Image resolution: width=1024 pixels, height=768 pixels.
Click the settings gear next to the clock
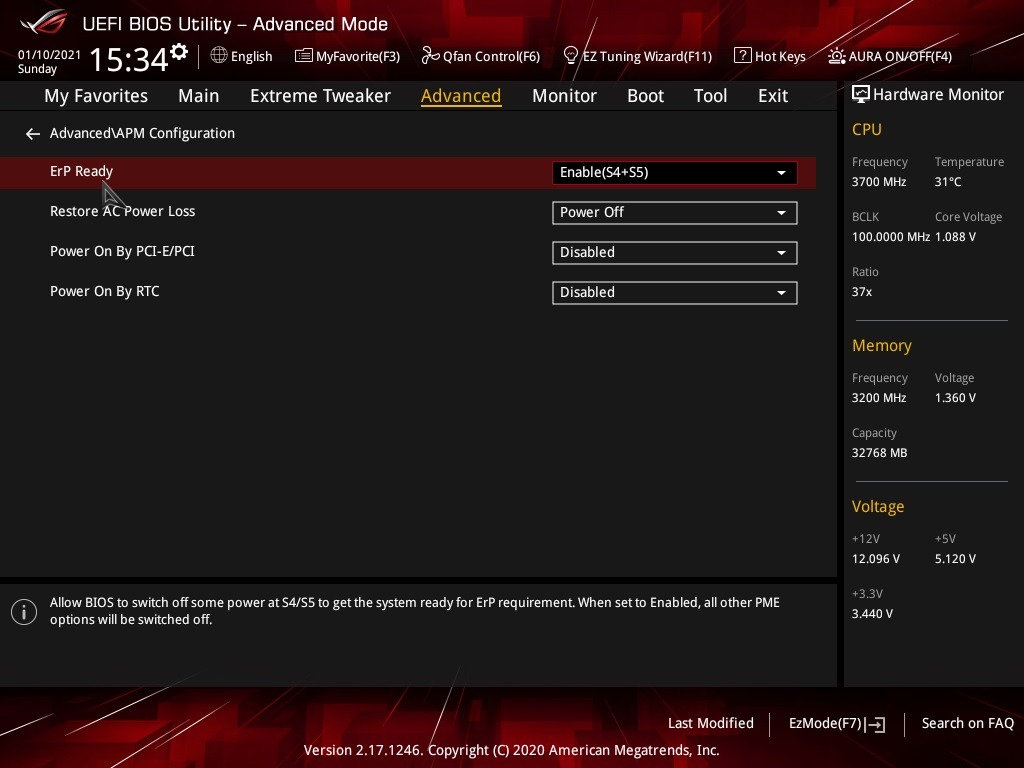pyautogui.click(x=179, y=52)
